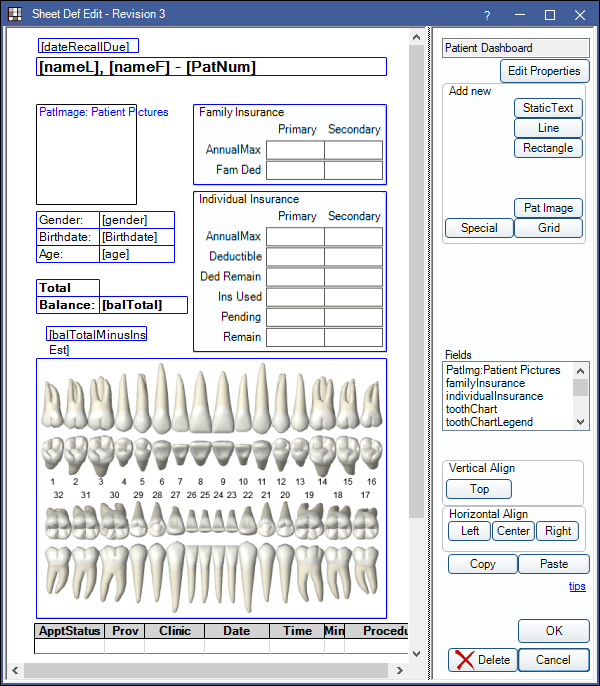Click sheet vertical scrollbar down arrow
This screenshot has height=686, width=600.
click(416, 654)
